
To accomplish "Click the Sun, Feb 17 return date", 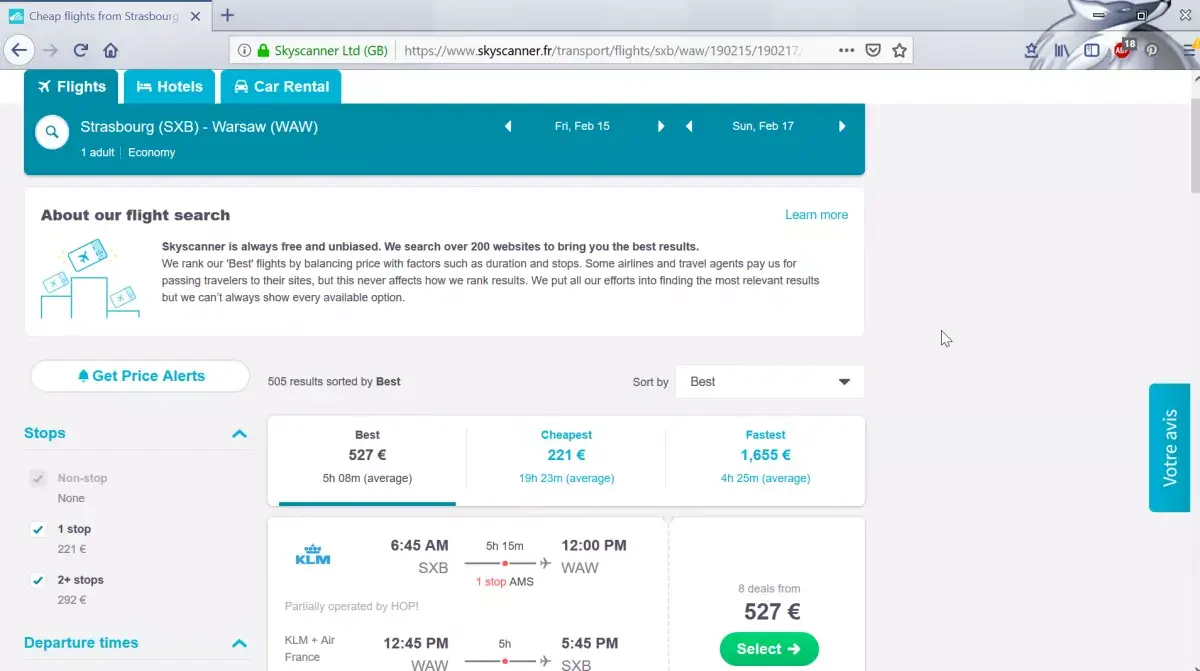I will [763, 126].
